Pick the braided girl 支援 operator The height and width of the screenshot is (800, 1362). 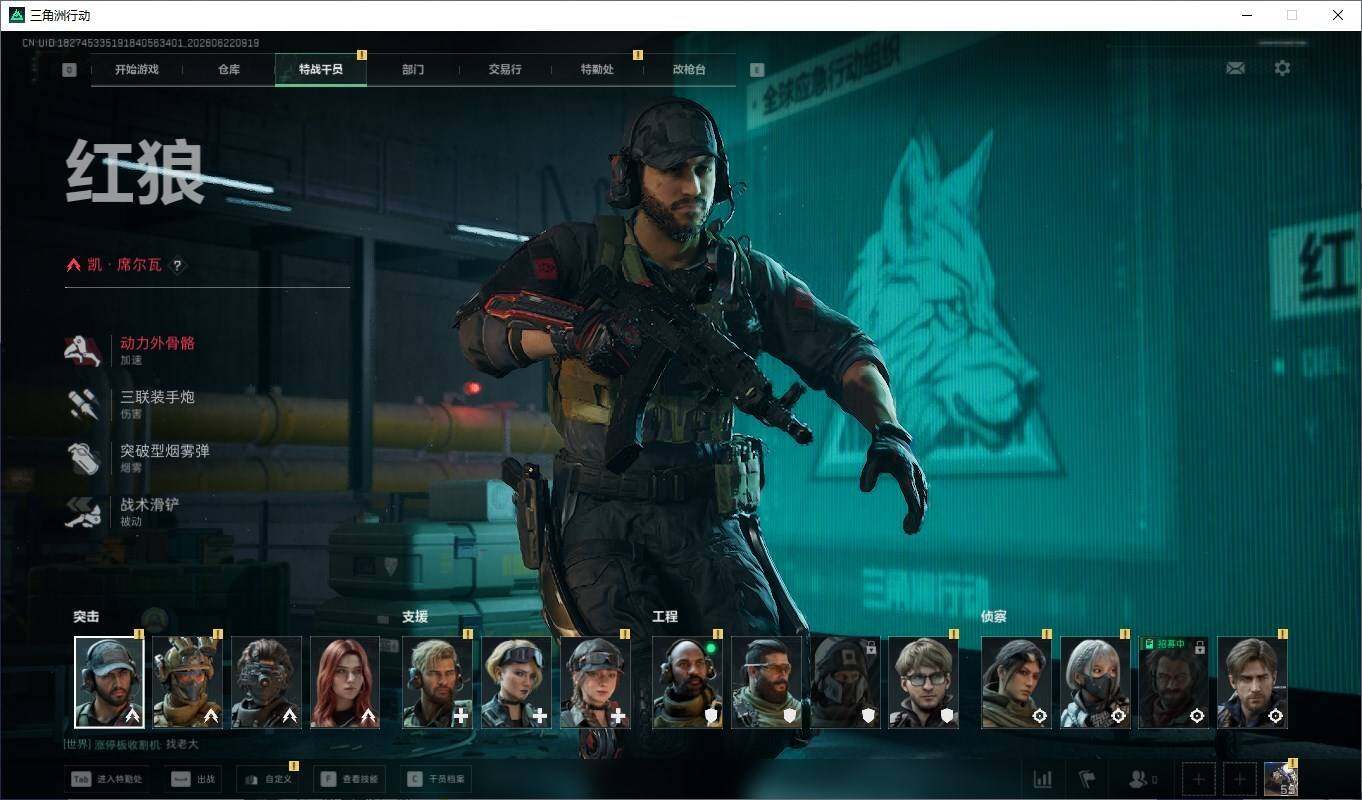click(595, 682)
